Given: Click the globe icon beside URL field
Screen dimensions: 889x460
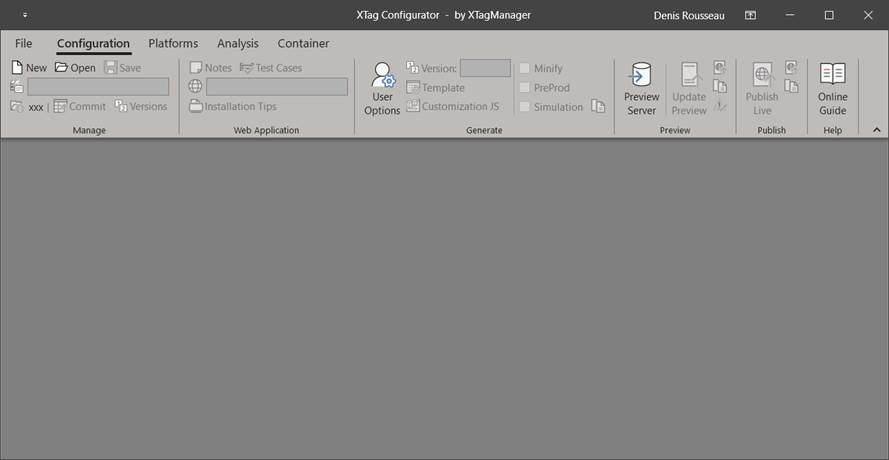Looking at the screenshot, I should point(195,87).
